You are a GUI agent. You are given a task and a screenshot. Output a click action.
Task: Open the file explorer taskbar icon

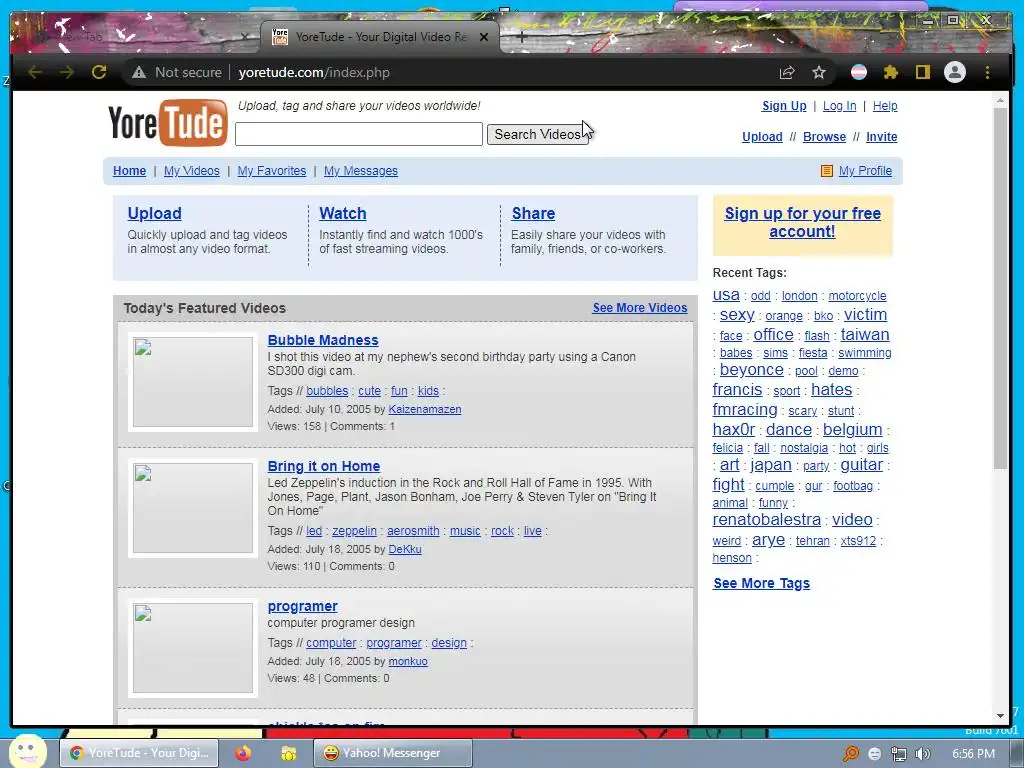pyautogui.click(x=288, y=753)
